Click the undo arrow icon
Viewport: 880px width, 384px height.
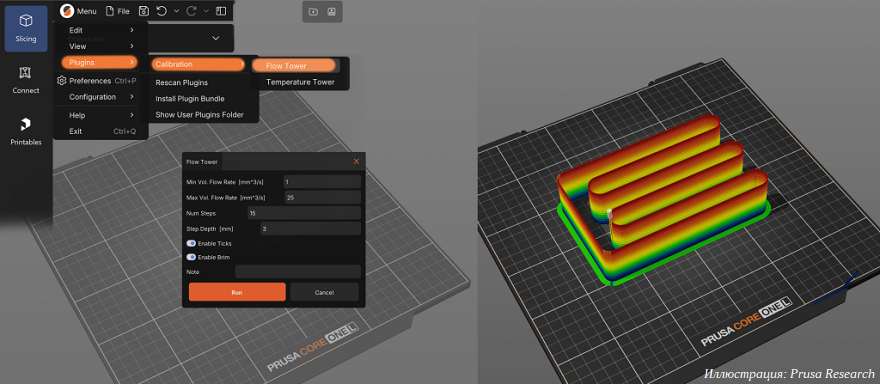pos(162,11)
